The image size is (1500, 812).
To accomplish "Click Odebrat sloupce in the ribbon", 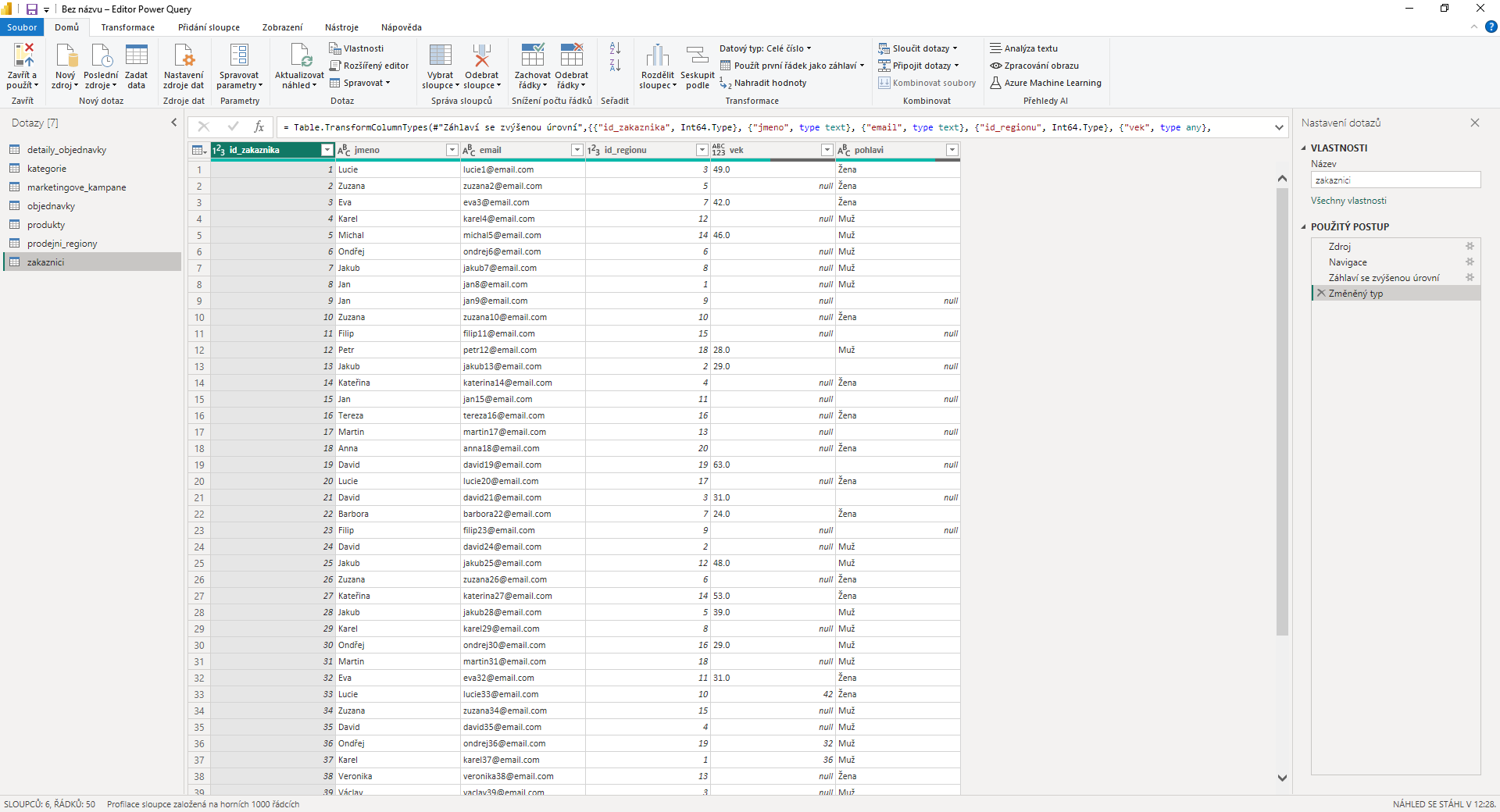I will [x=481, y=66].
